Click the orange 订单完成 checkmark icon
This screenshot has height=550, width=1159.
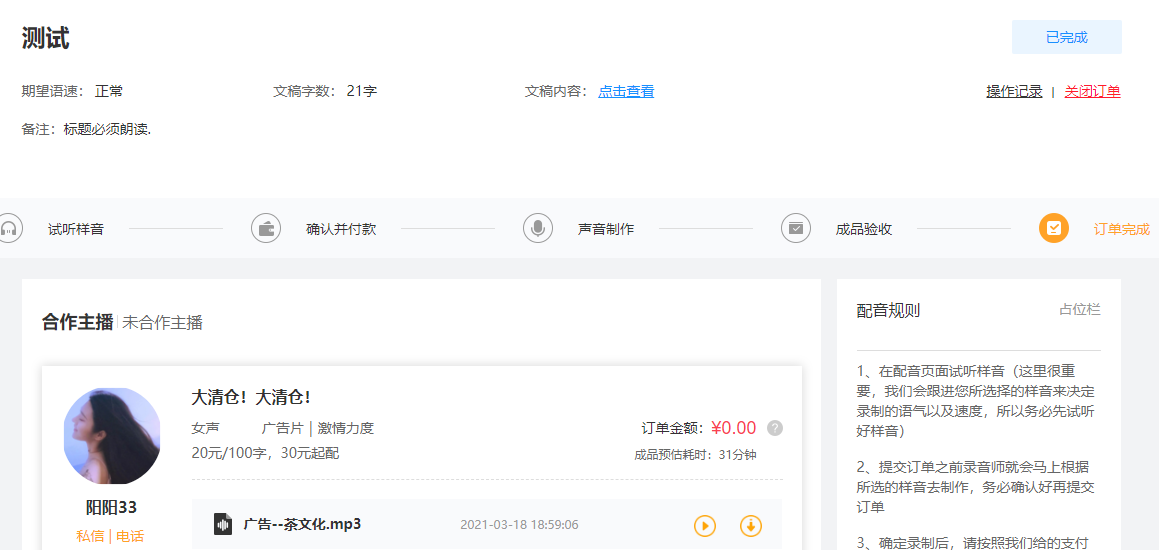1054,228
